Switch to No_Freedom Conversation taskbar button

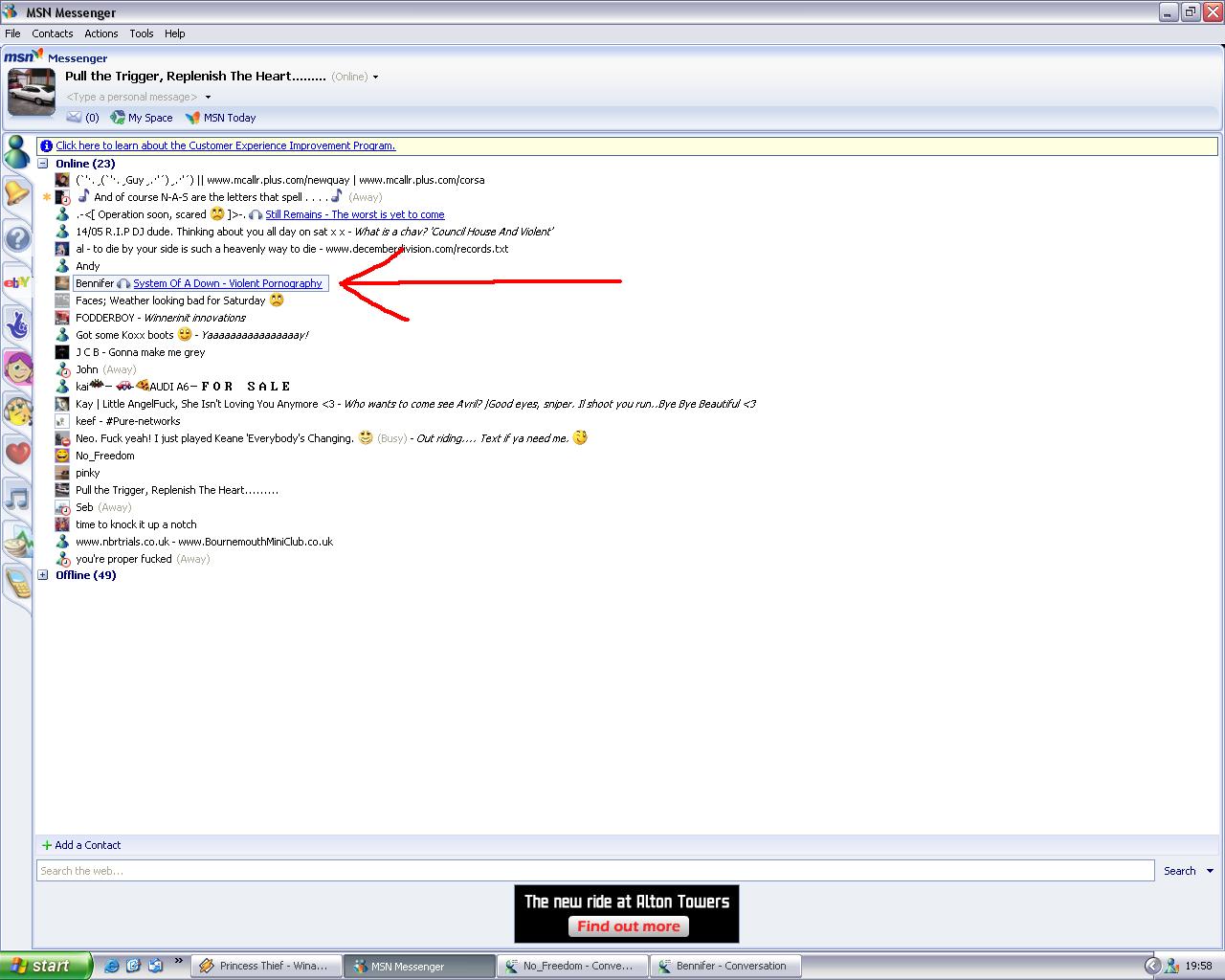[x=571, y=966]
